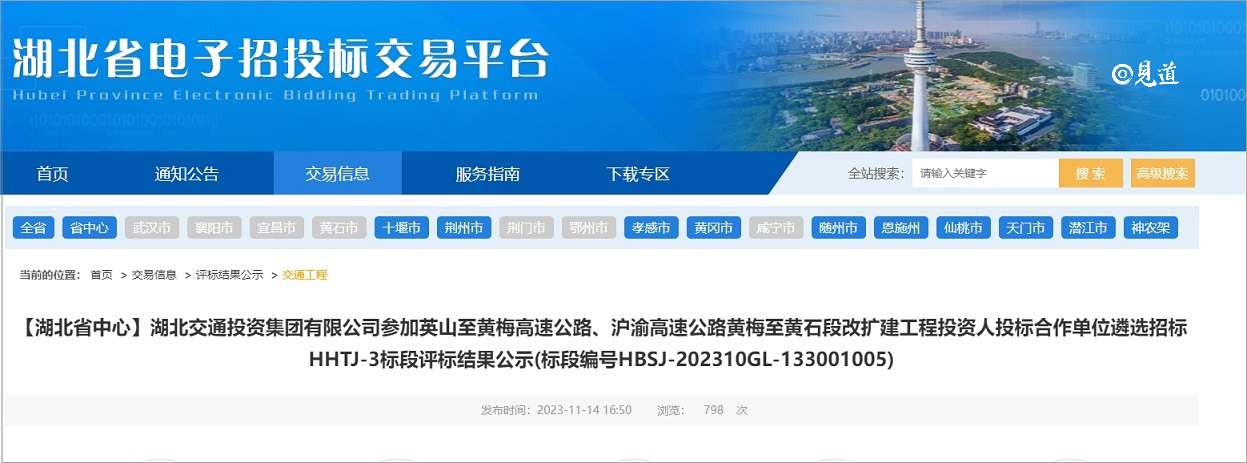Switch to the 下载专区 tab
This screenshot has height=463, width=1247.
638,174
